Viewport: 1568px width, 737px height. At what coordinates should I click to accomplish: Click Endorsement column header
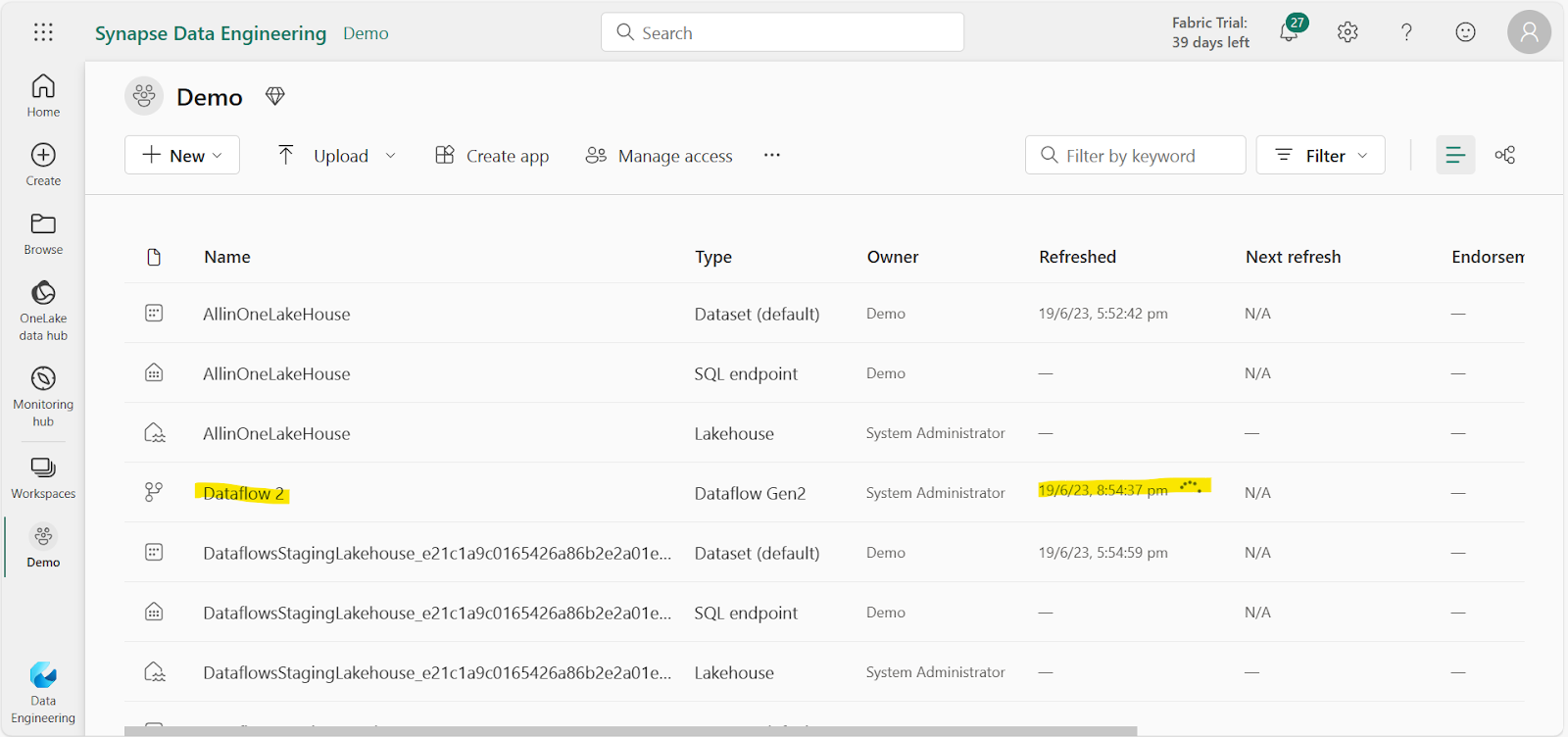click(x=1488, y=257)
